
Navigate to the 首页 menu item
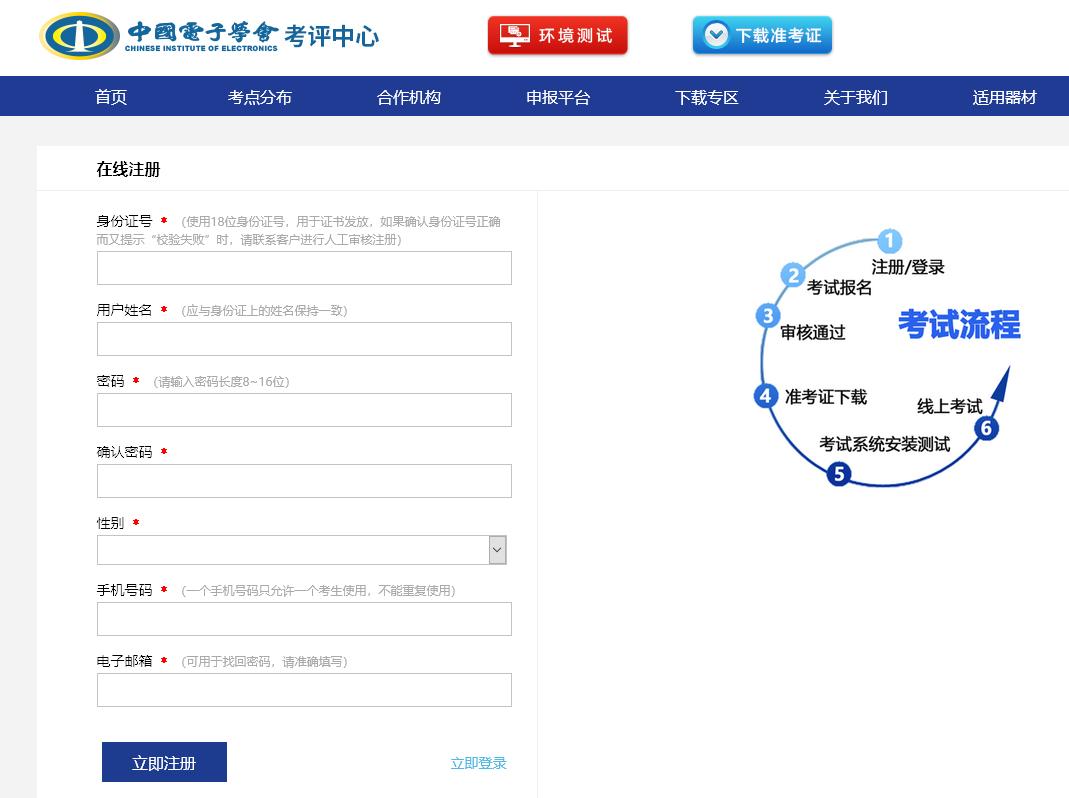click(x=110, y=96)
